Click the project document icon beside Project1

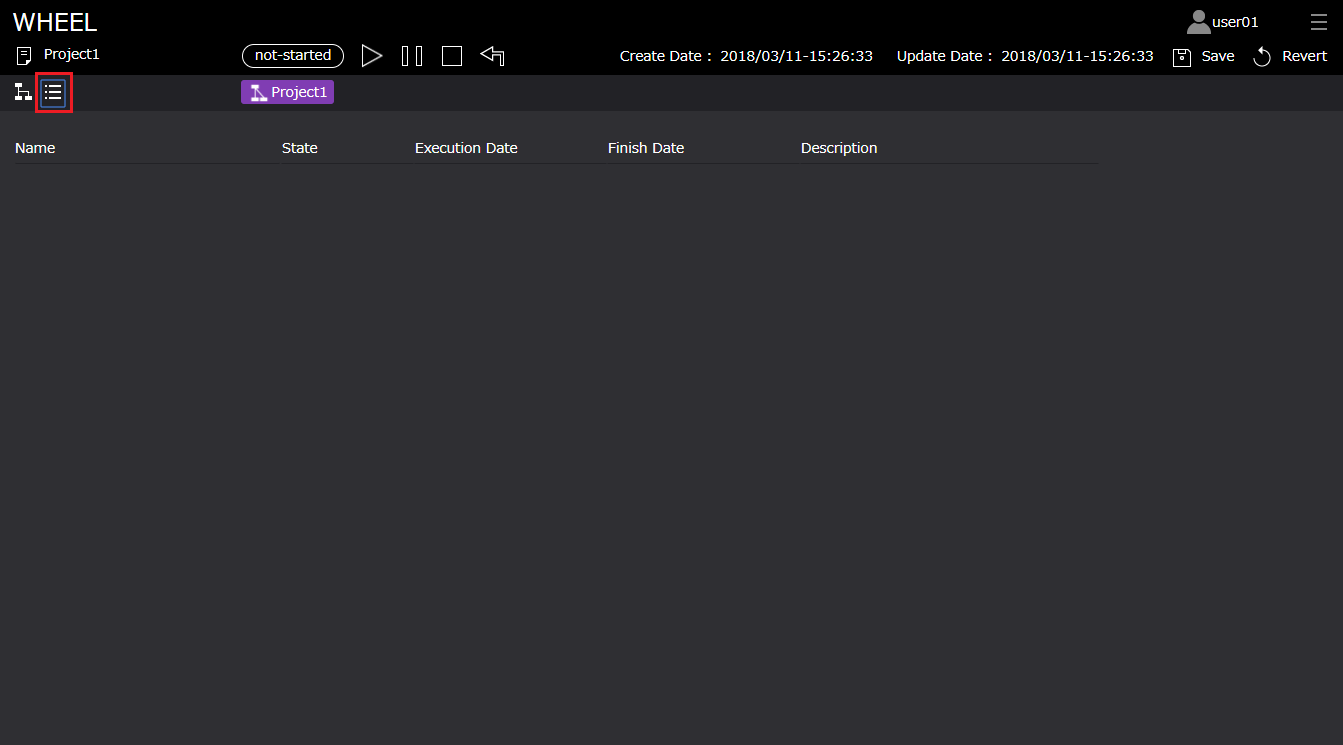pos(24,55)
